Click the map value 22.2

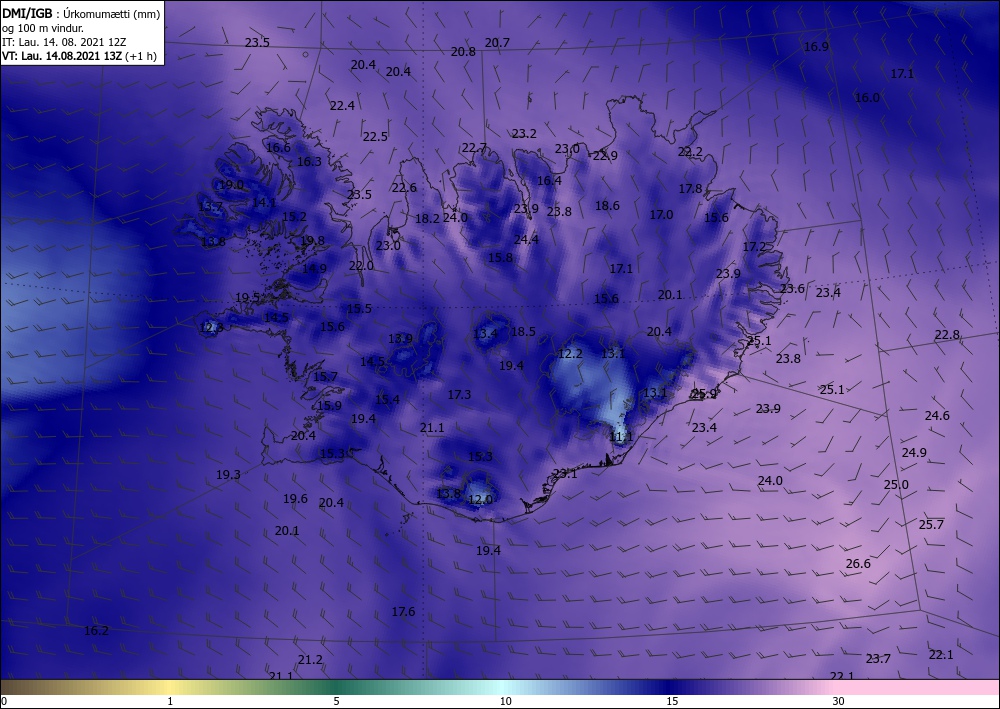690,152
